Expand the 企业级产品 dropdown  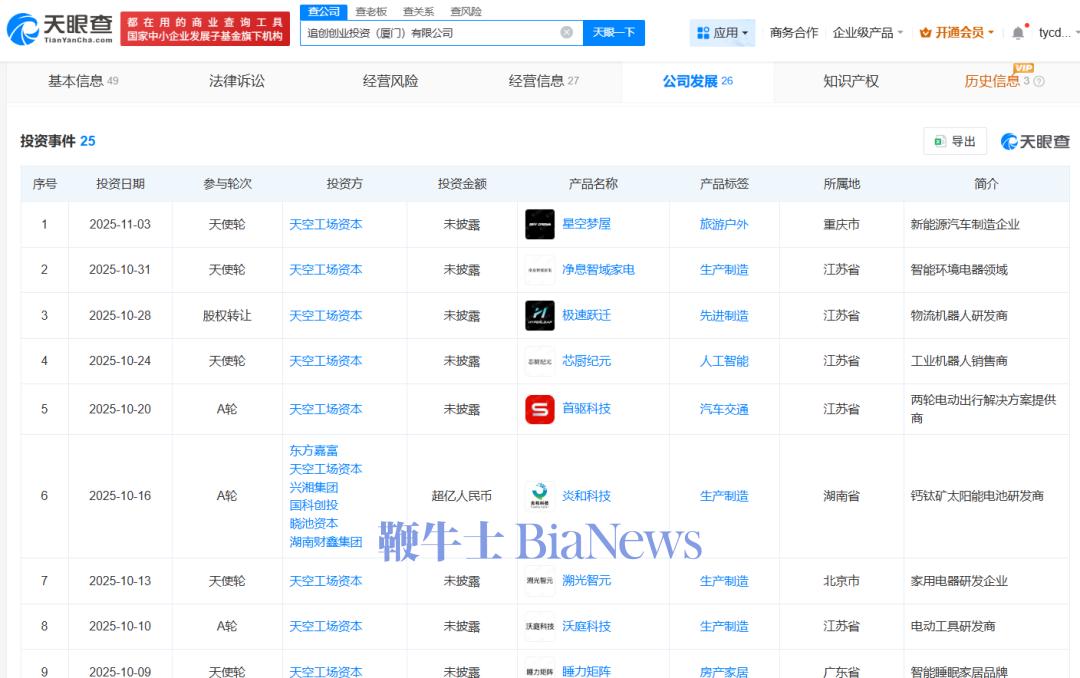point(867,33)
